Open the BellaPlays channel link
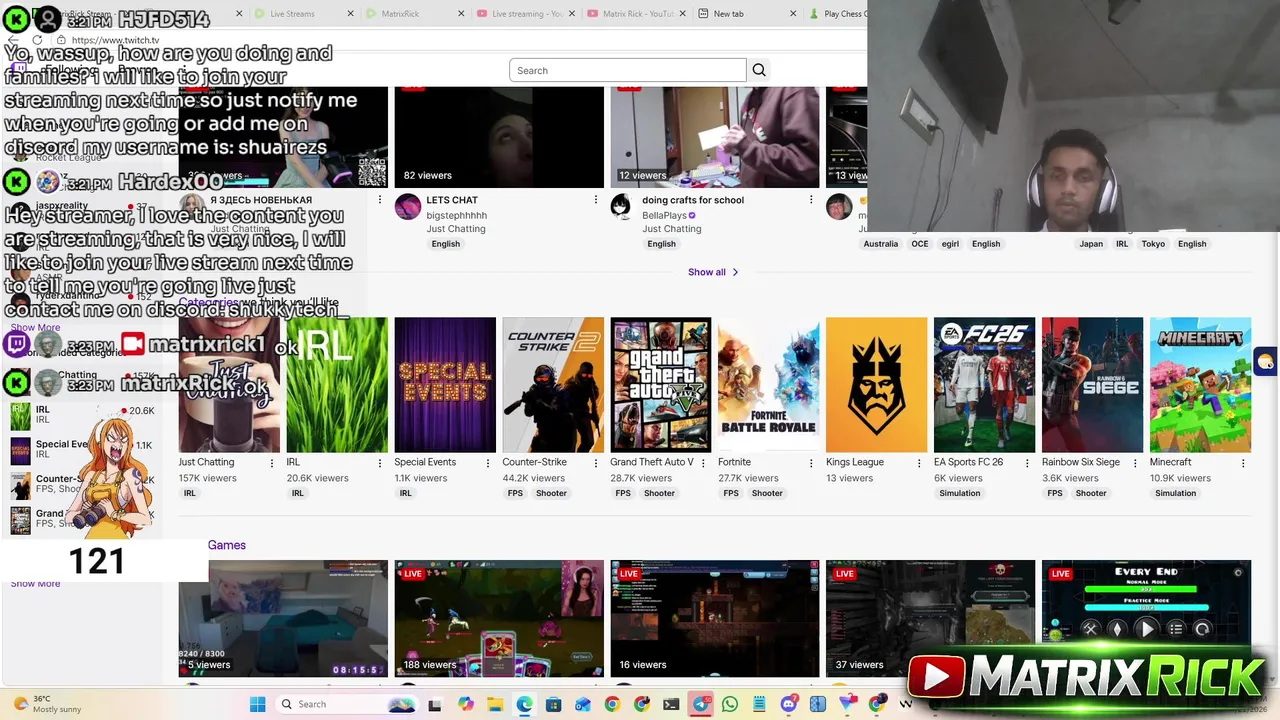 664,215
